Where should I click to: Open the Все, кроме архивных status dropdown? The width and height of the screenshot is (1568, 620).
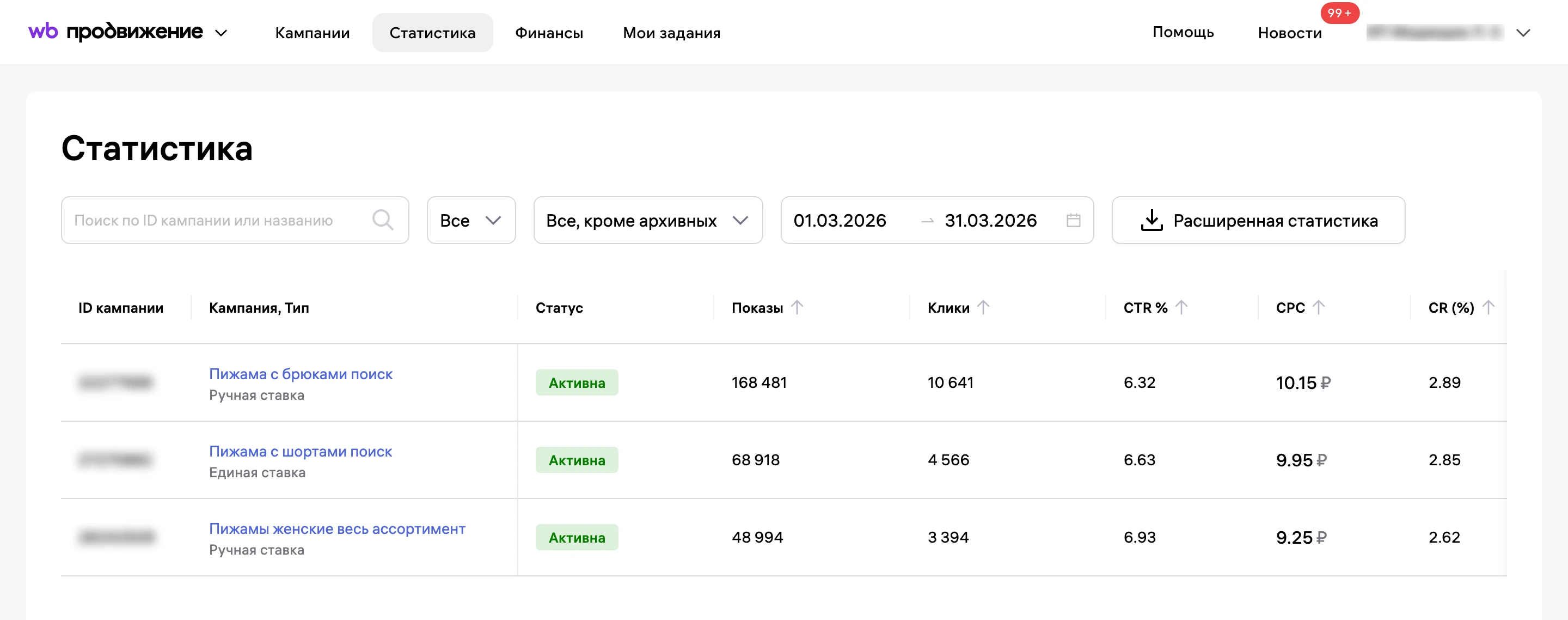coord(648,220)
